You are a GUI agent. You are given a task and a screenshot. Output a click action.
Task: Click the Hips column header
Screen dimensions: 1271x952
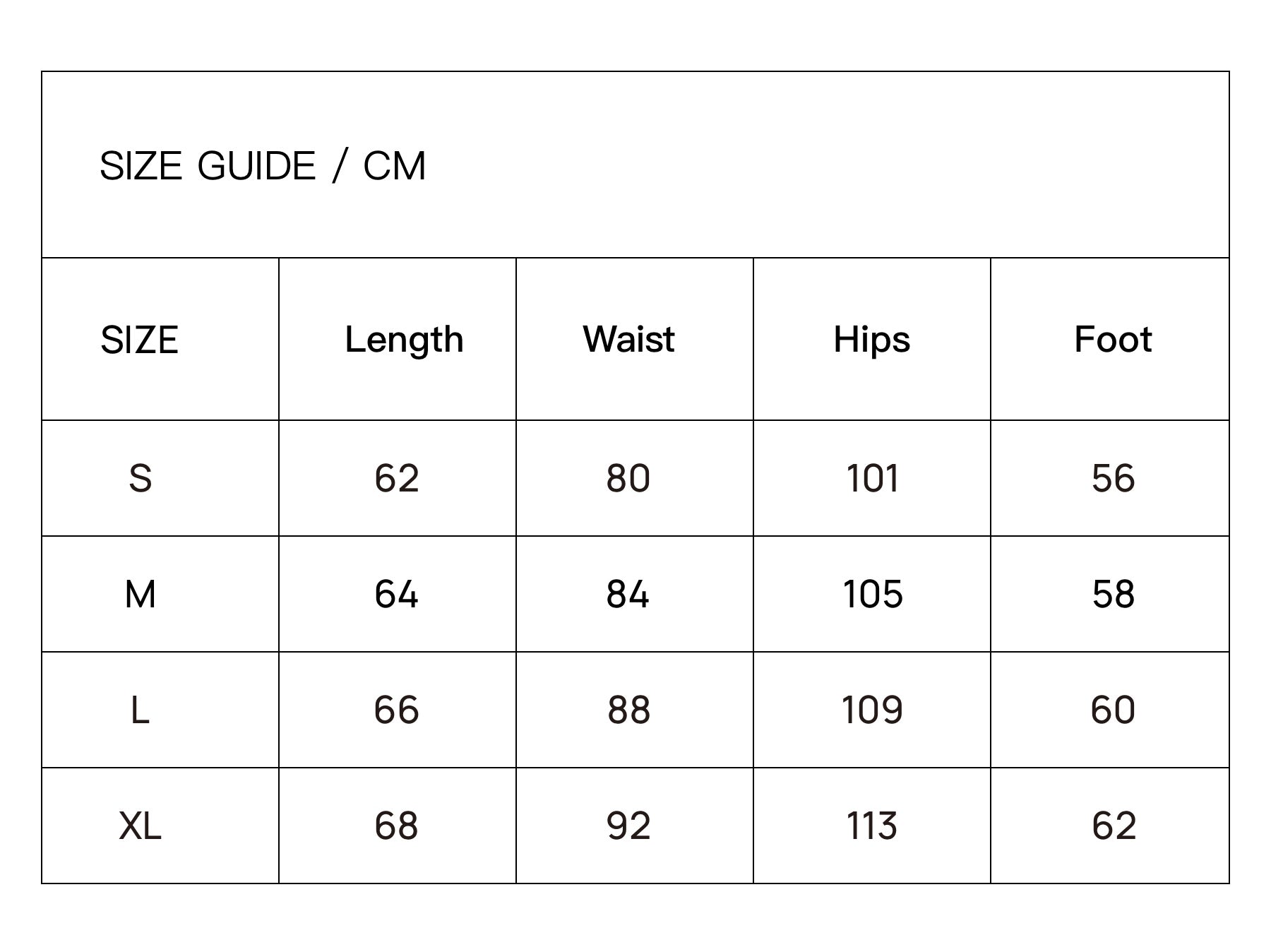871,340
